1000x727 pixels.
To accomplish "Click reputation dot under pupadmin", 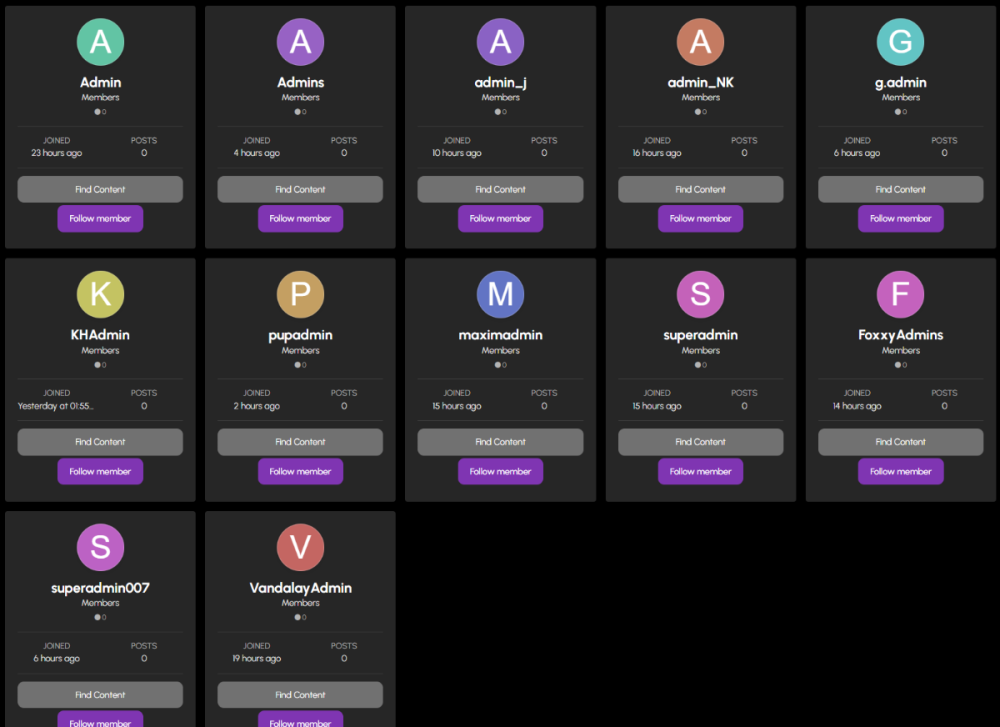I will 298,365.
